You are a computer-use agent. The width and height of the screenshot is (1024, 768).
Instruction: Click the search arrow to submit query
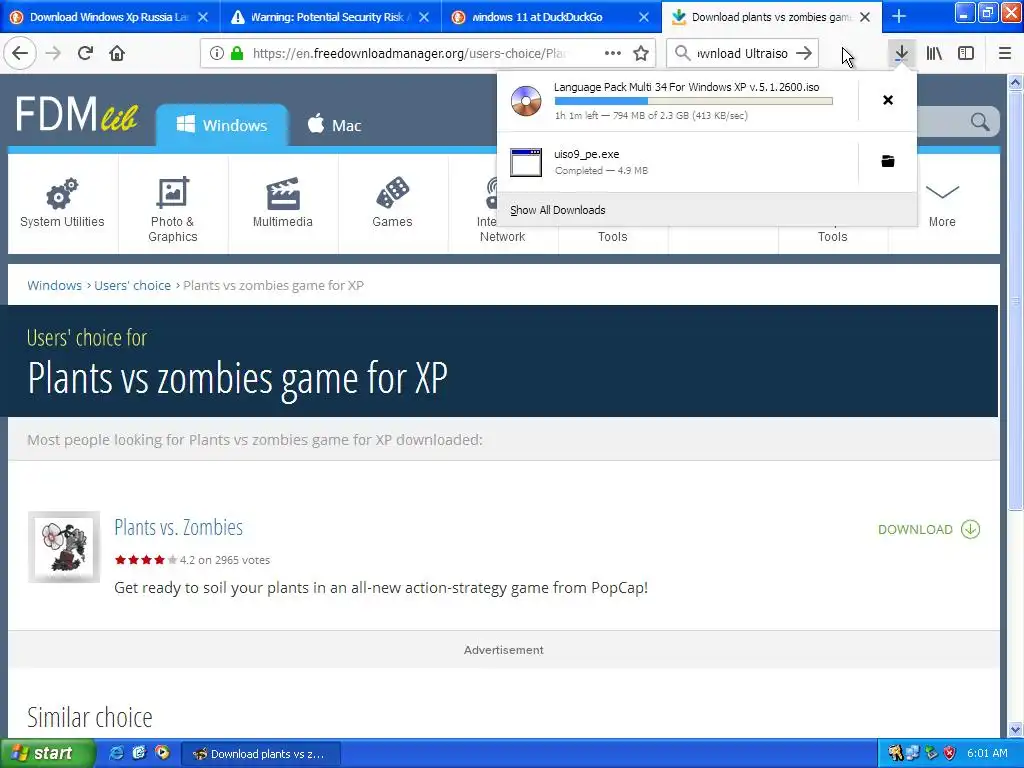click(804, 53)
